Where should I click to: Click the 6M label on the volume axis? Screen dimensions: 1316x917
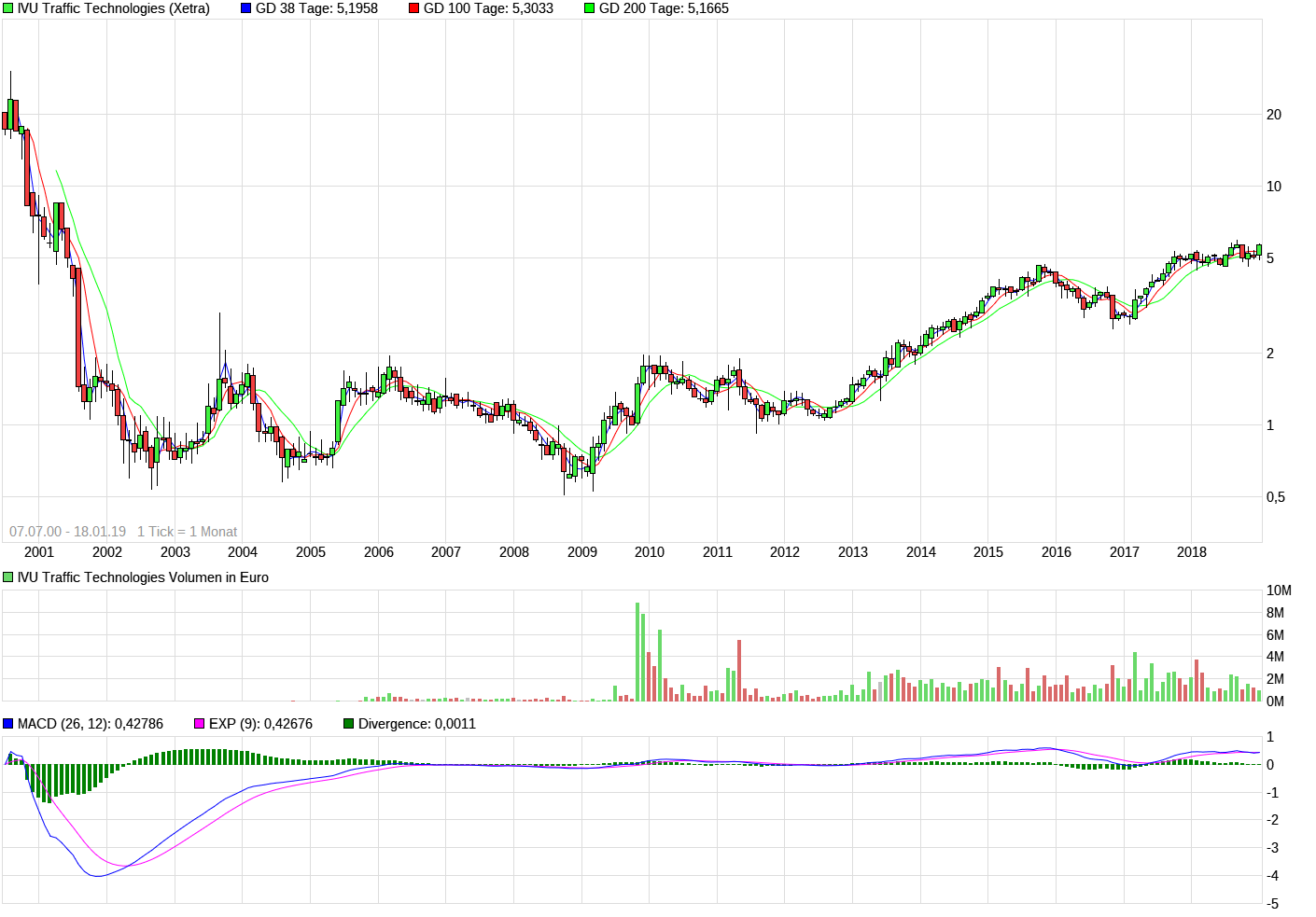[x=1275, y=635]
